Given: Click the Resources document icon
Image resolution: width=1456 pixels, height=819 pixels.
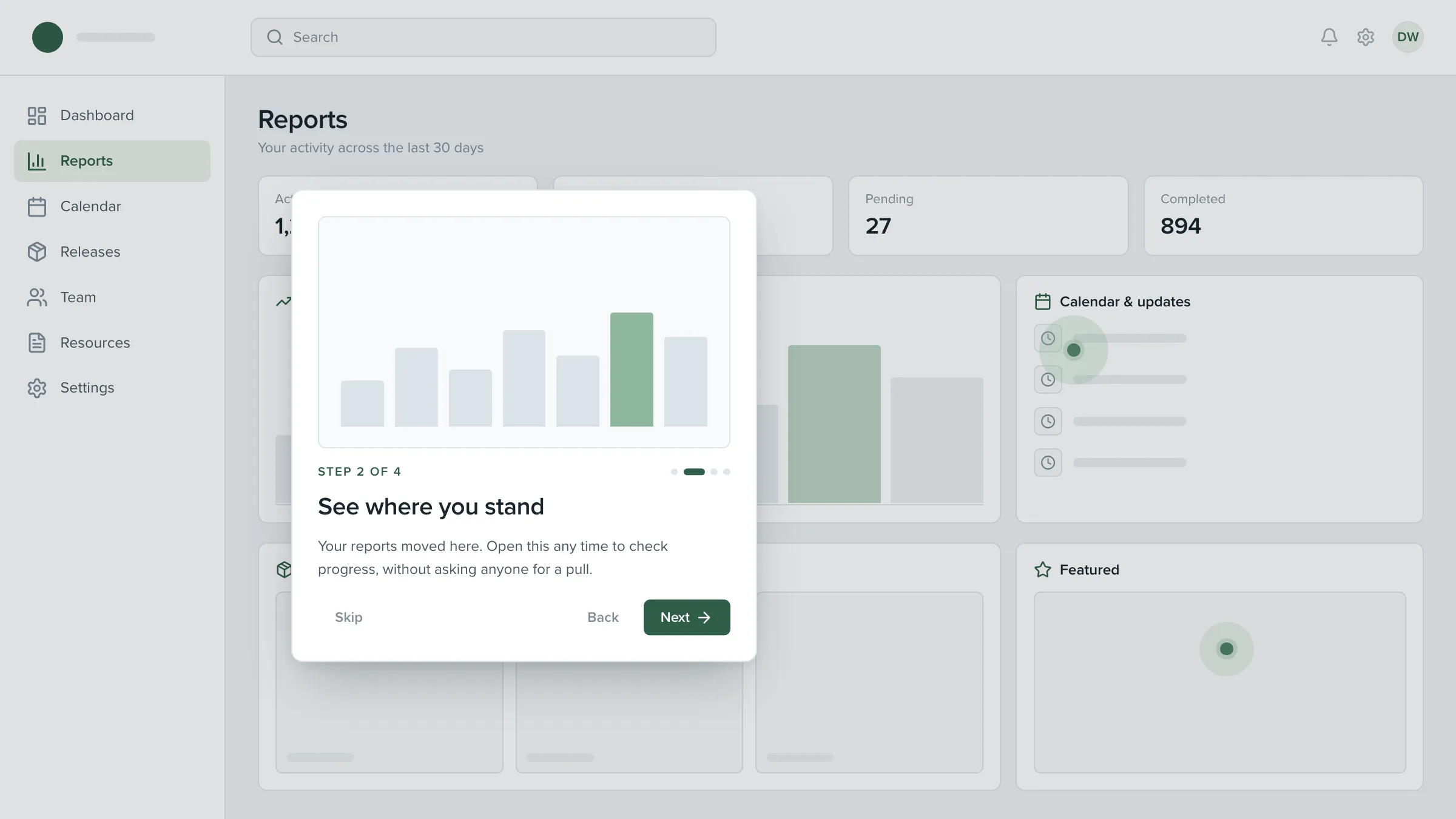Looking at the screenshot, I should point(37,343).
